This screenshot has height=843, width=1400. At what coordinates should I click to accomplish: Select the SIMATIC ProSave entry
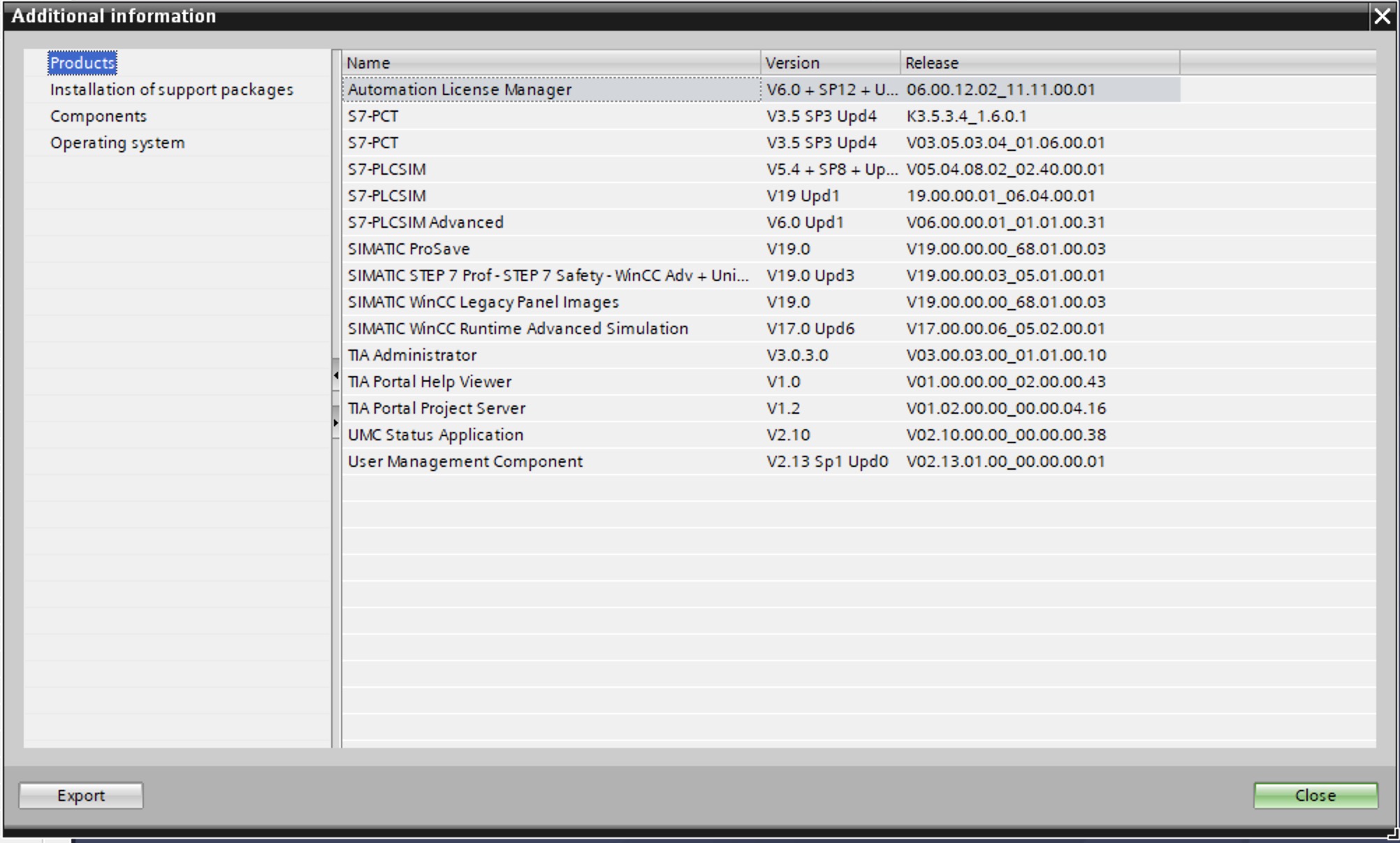click(x=409, y=249)
